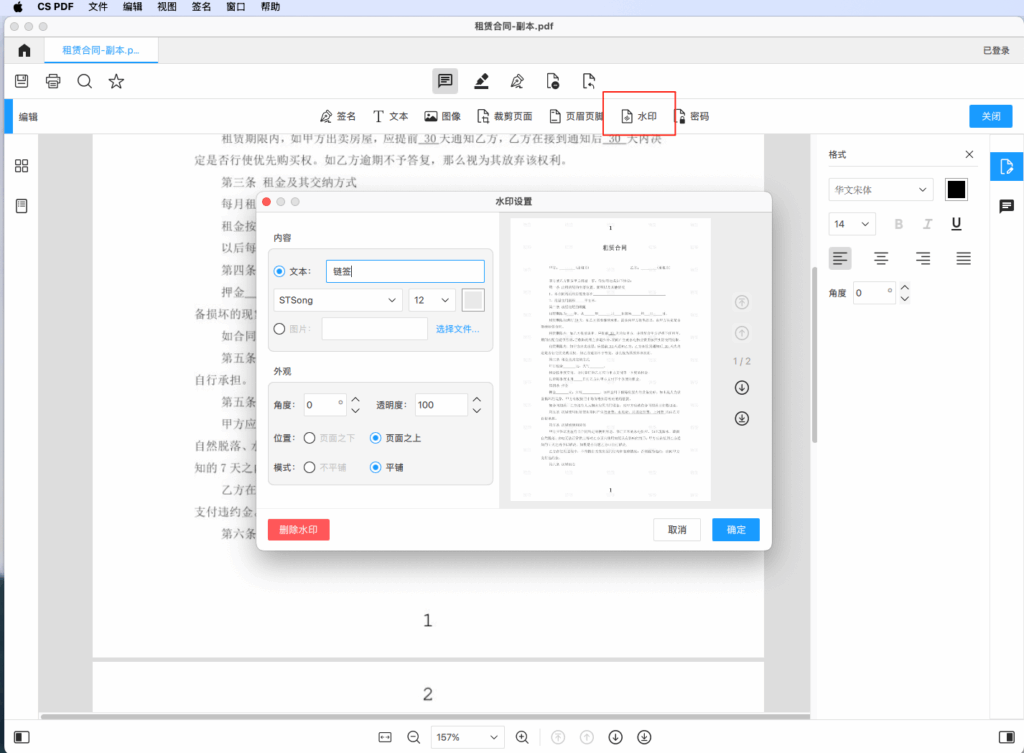
Task: Open the 窗口 menu
Action: pos(236,7)
